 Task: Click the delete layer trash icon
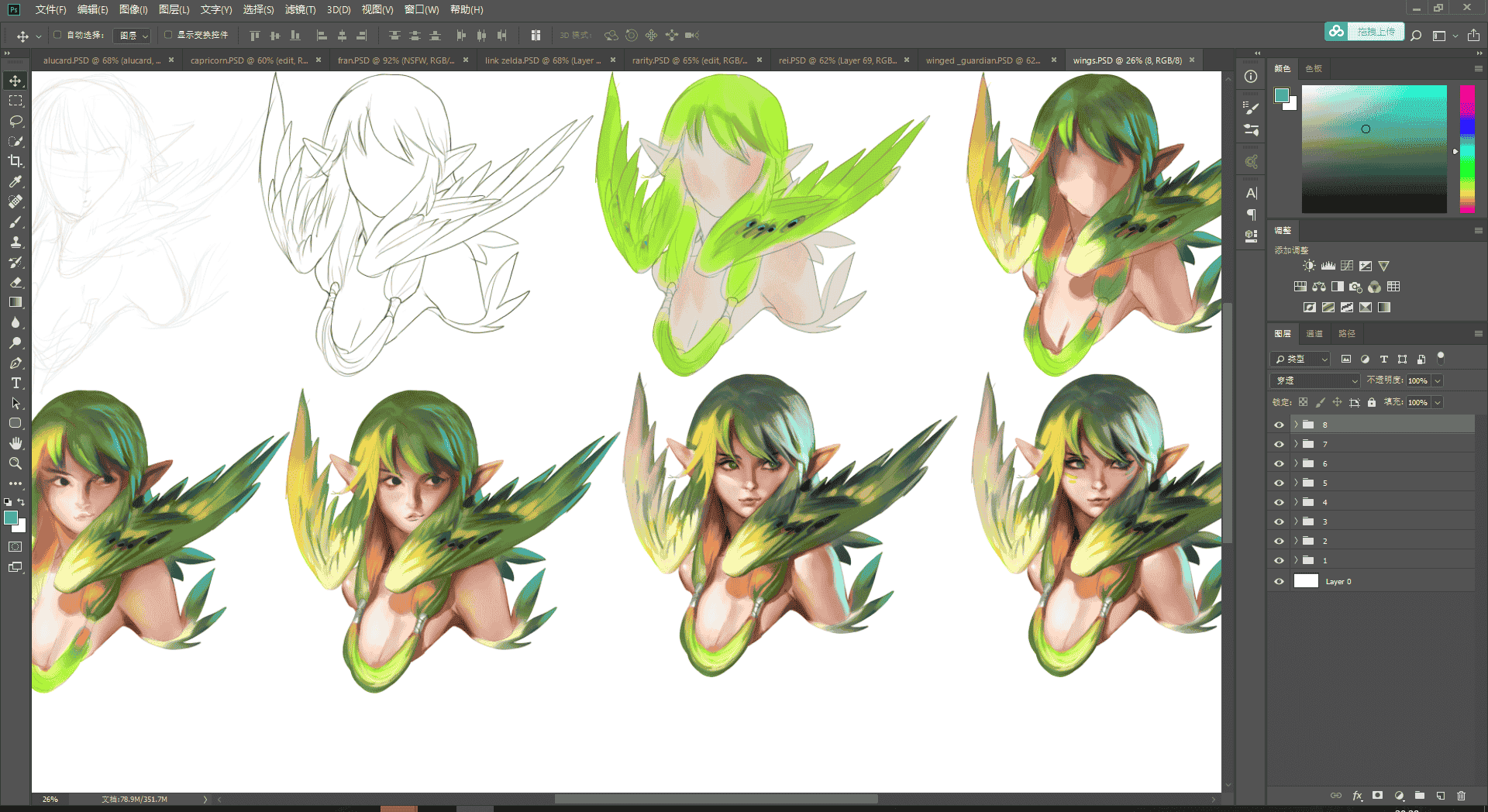(1462, 796)
